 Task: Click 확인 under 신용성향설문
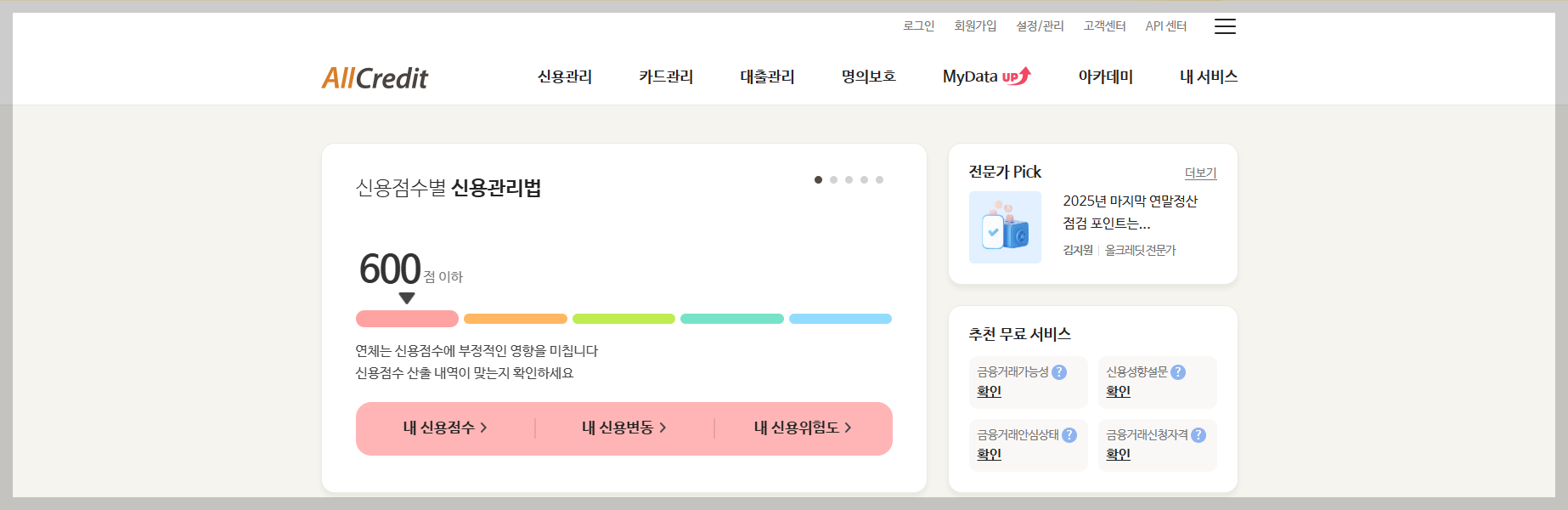[1118, 392]
